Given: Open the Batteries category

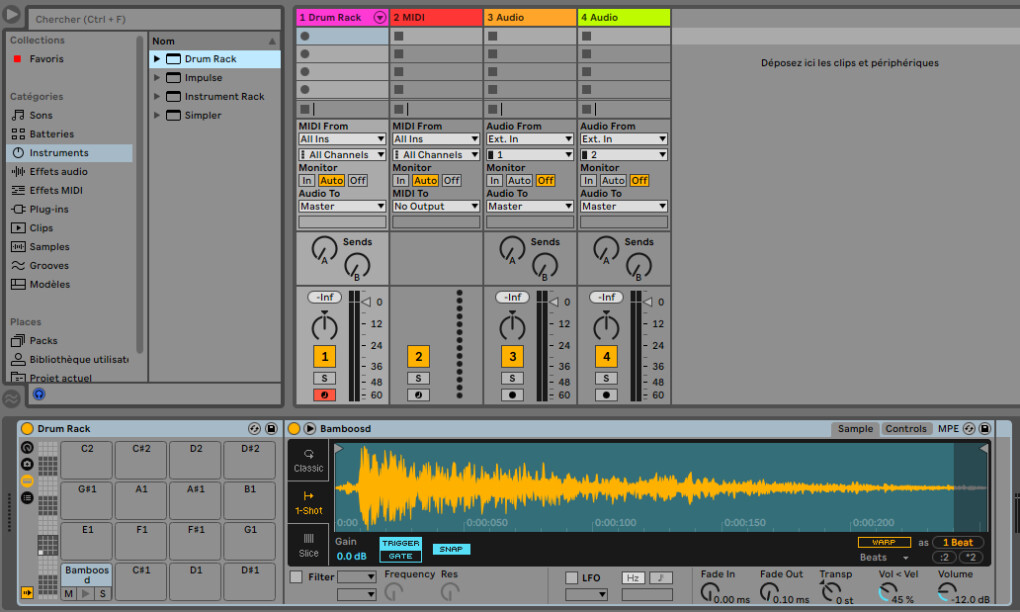Looking at the screenshot, I should [51, 134].
